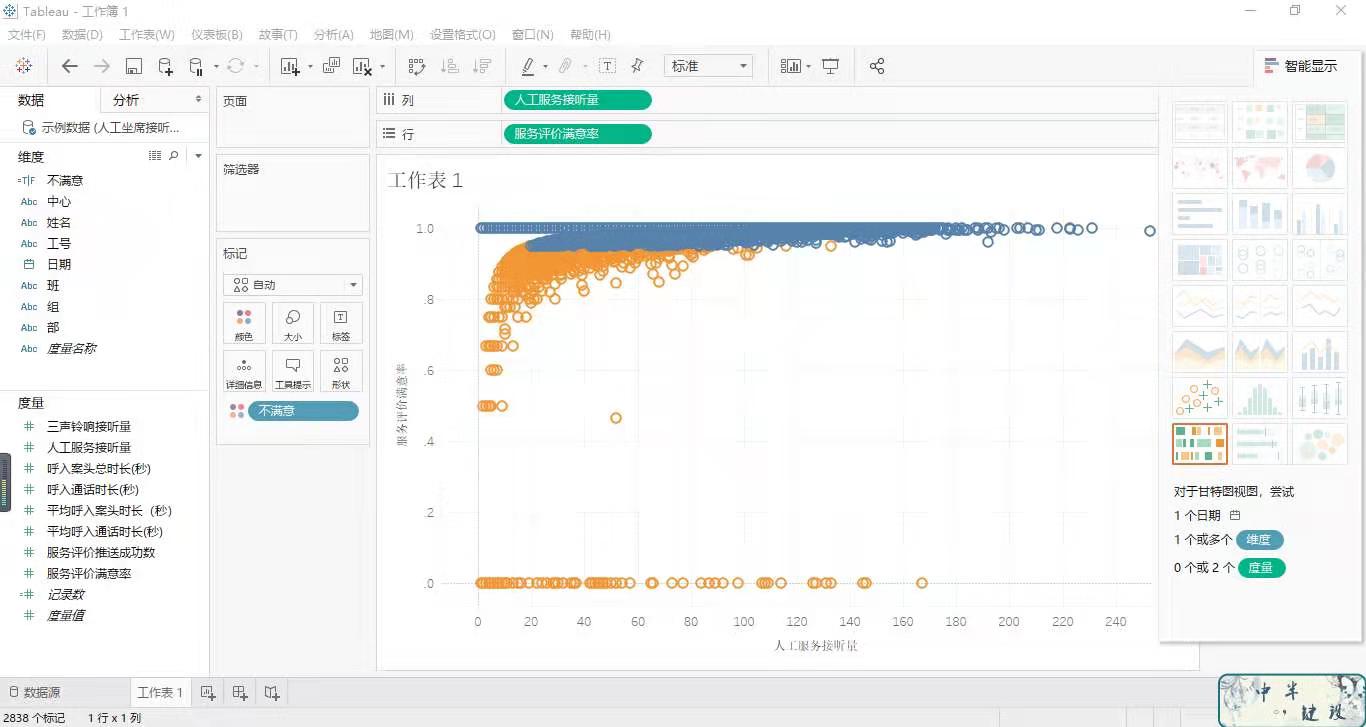Click the 工具提示 button in marks card

(293, 370)
